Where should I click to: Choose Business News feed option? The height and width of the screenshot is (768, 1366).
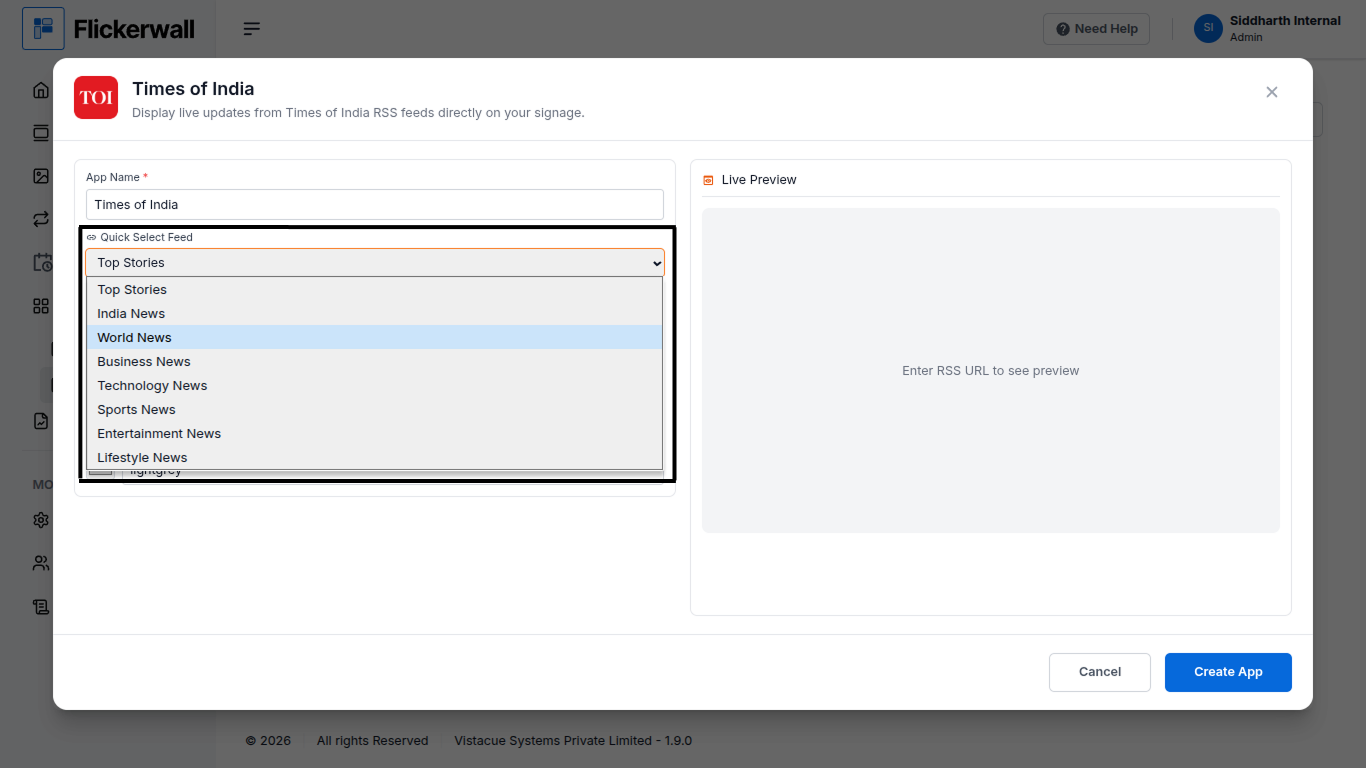coord(374,362)
